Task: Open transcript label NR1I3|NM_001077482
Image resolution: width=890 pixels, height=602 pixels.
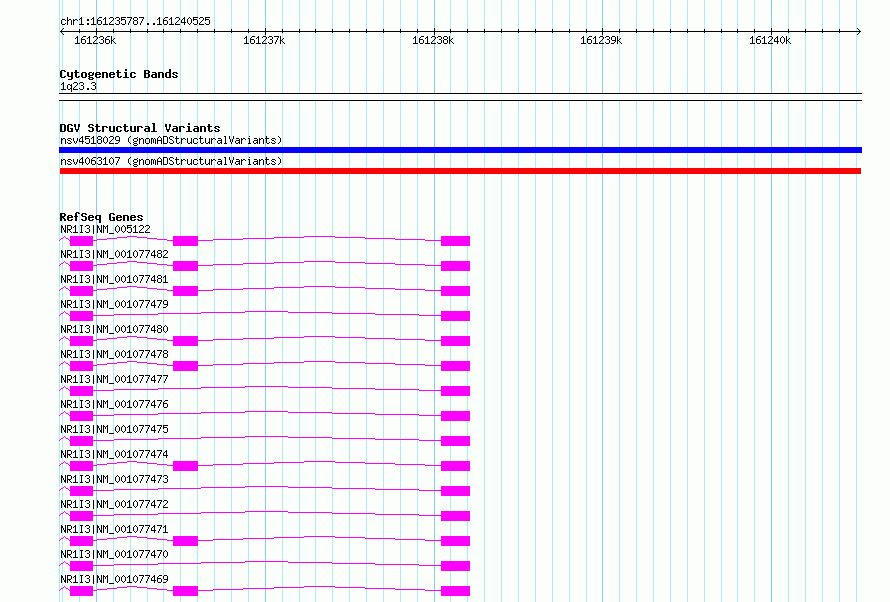Action: click(114, 254)
